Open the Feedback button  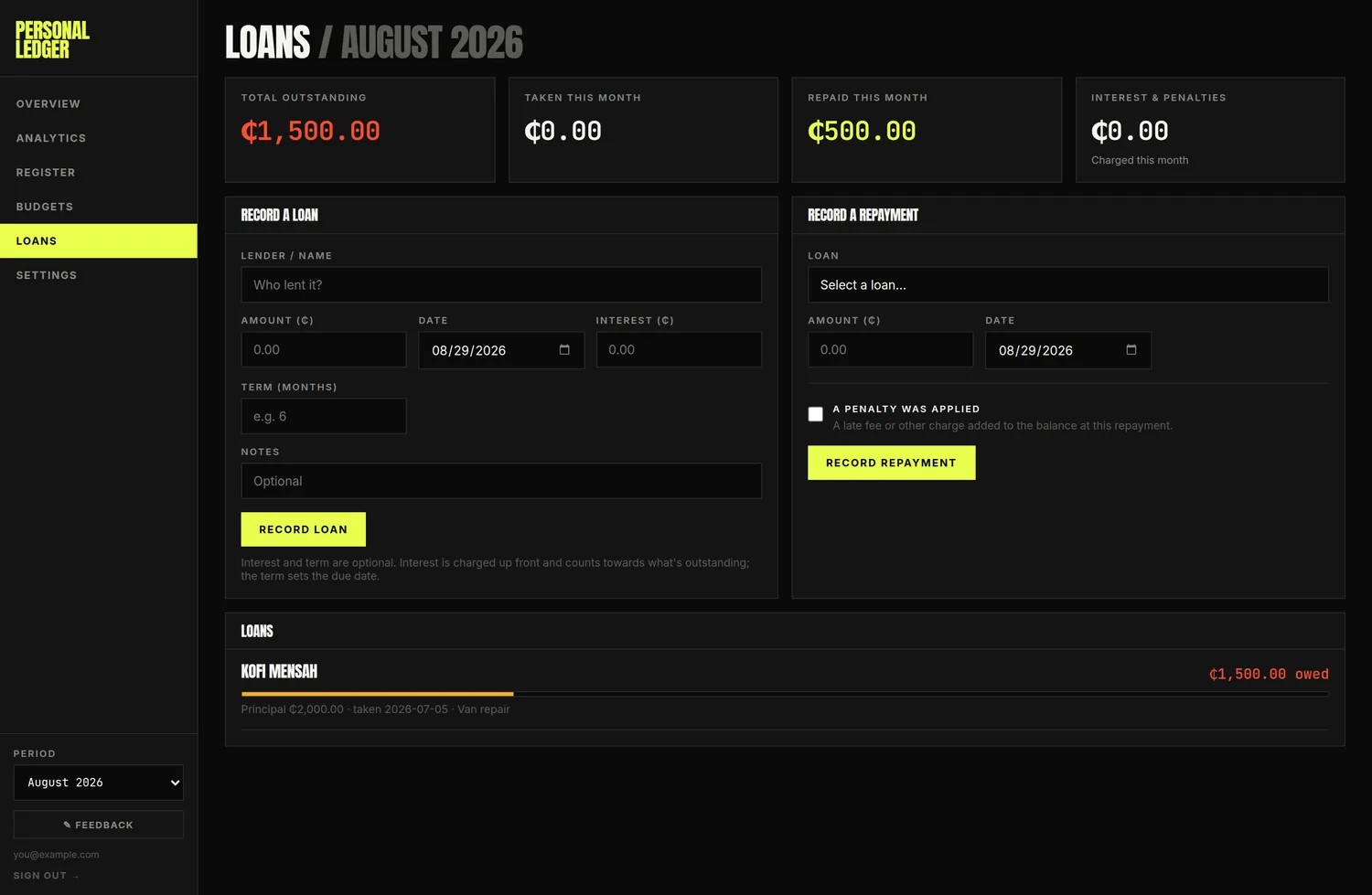click(x=99, y=825)
